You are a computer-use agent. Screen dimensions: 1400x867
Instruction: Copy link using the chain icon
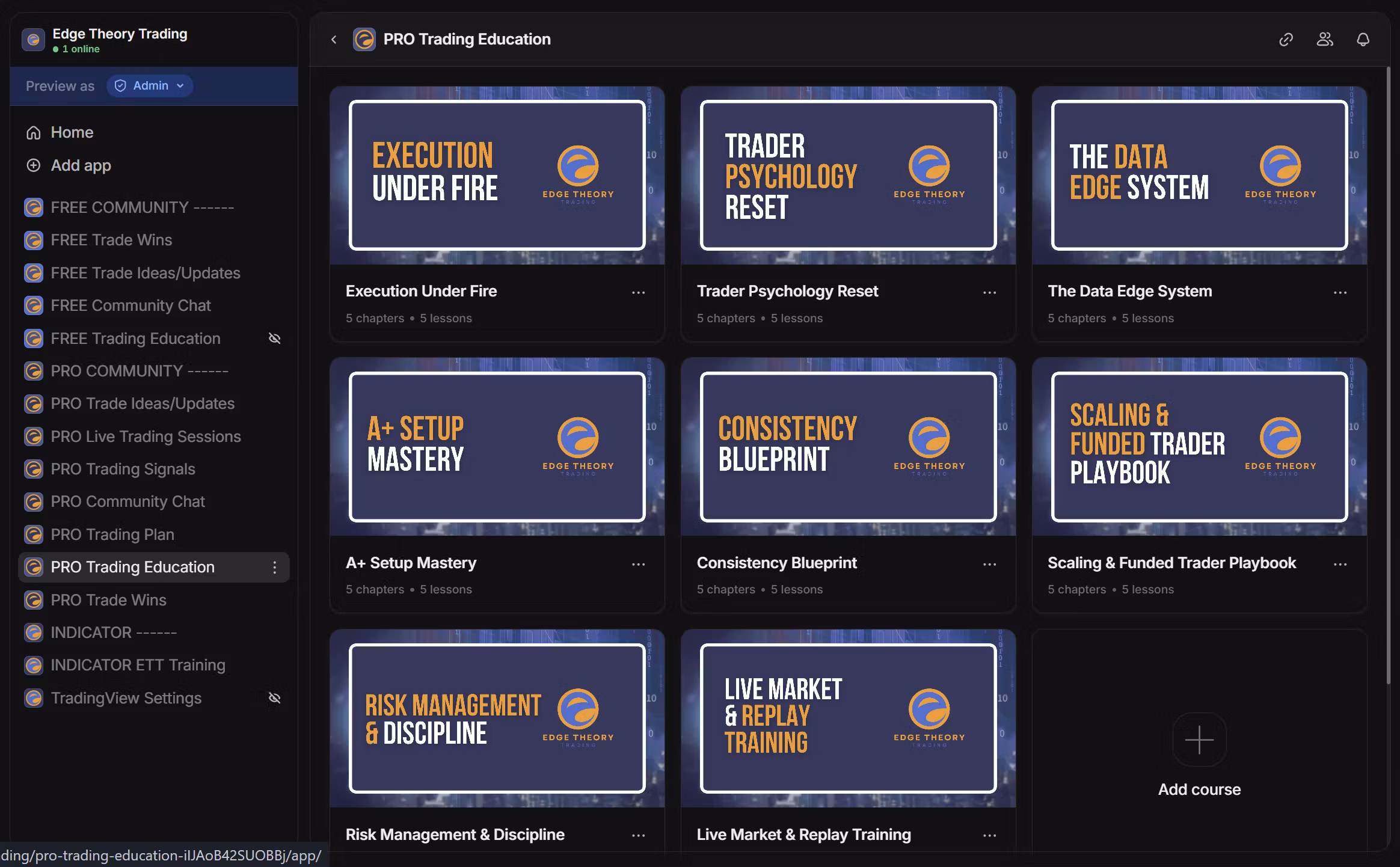point(1286,40)
